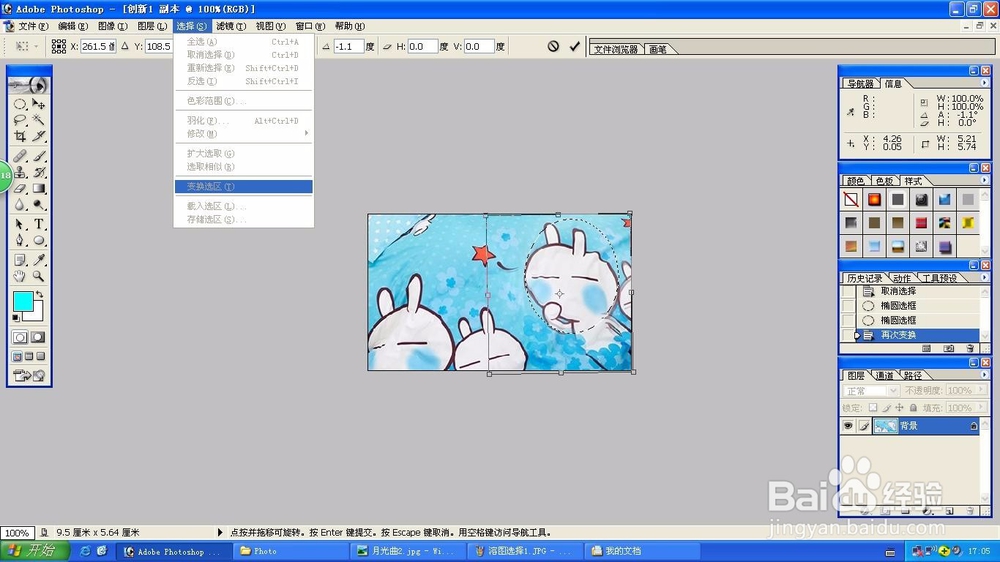Choose the Healing Brush tool
Screen dimensions: 1000x562
[x=20, y=156]
